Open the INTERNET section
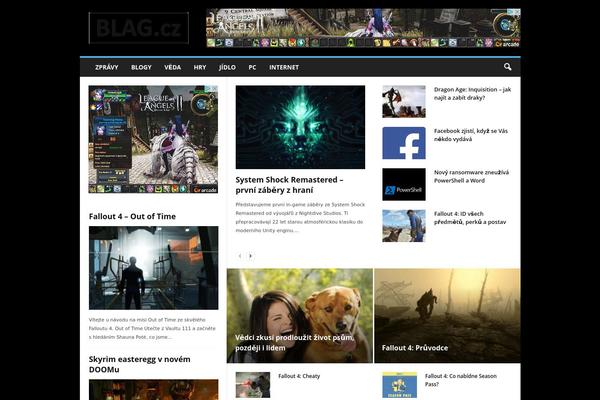The image size is (600, 400). tap(284, 67)
